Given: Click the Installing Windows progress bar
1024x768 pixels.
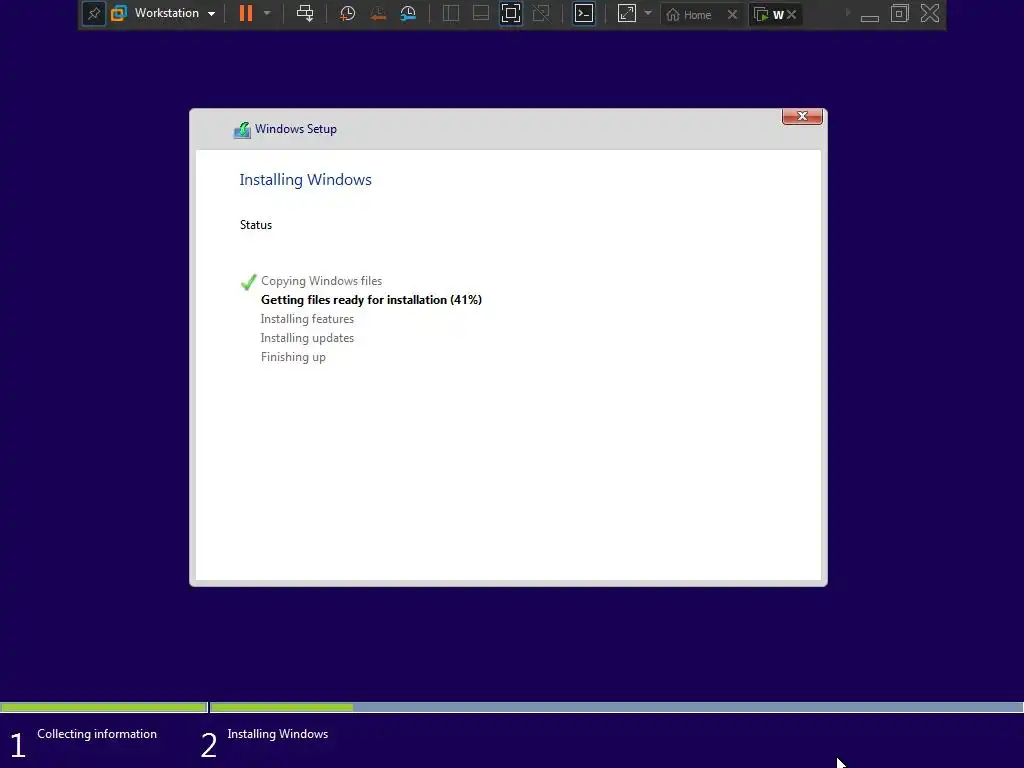Looking at the screenshot, I should 616,707.
